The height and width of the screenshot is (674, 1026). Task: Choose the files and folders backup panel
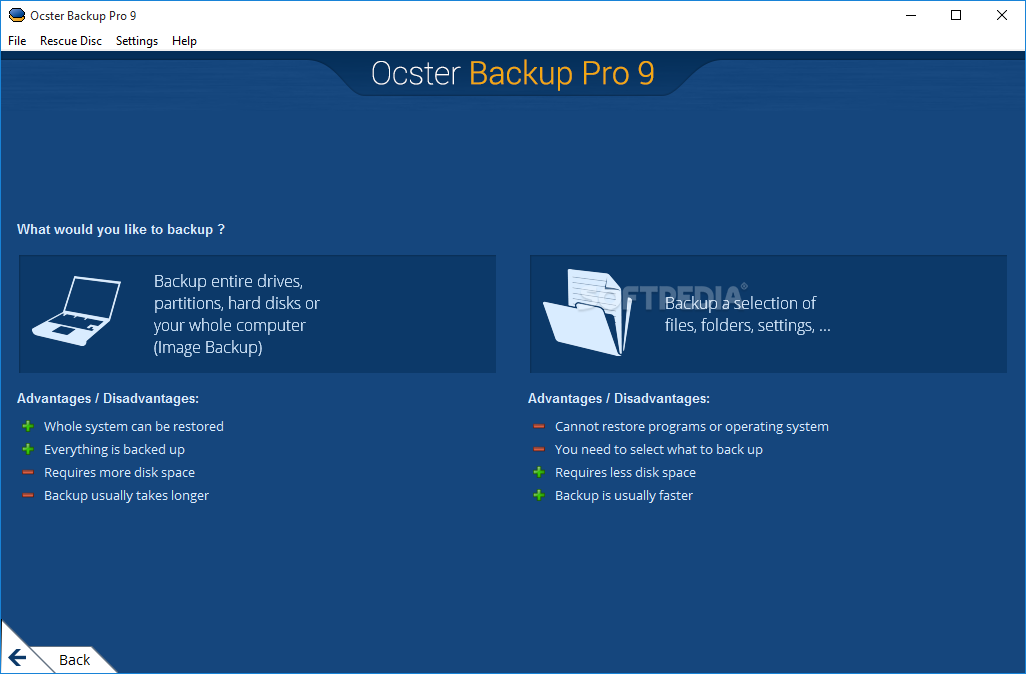[768, 314]
